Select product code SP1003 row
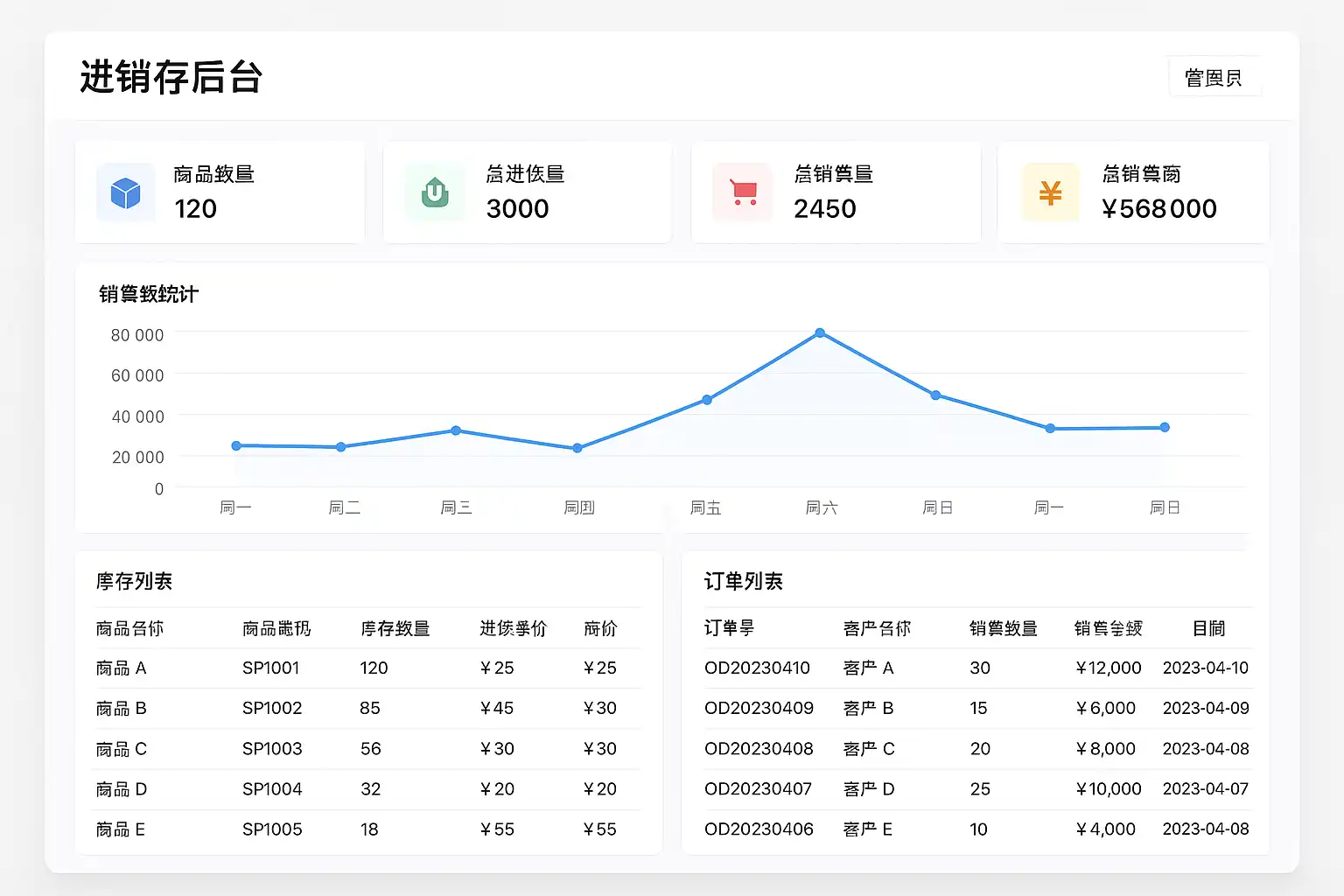The image size is (1344, 896). click(272, 749)
